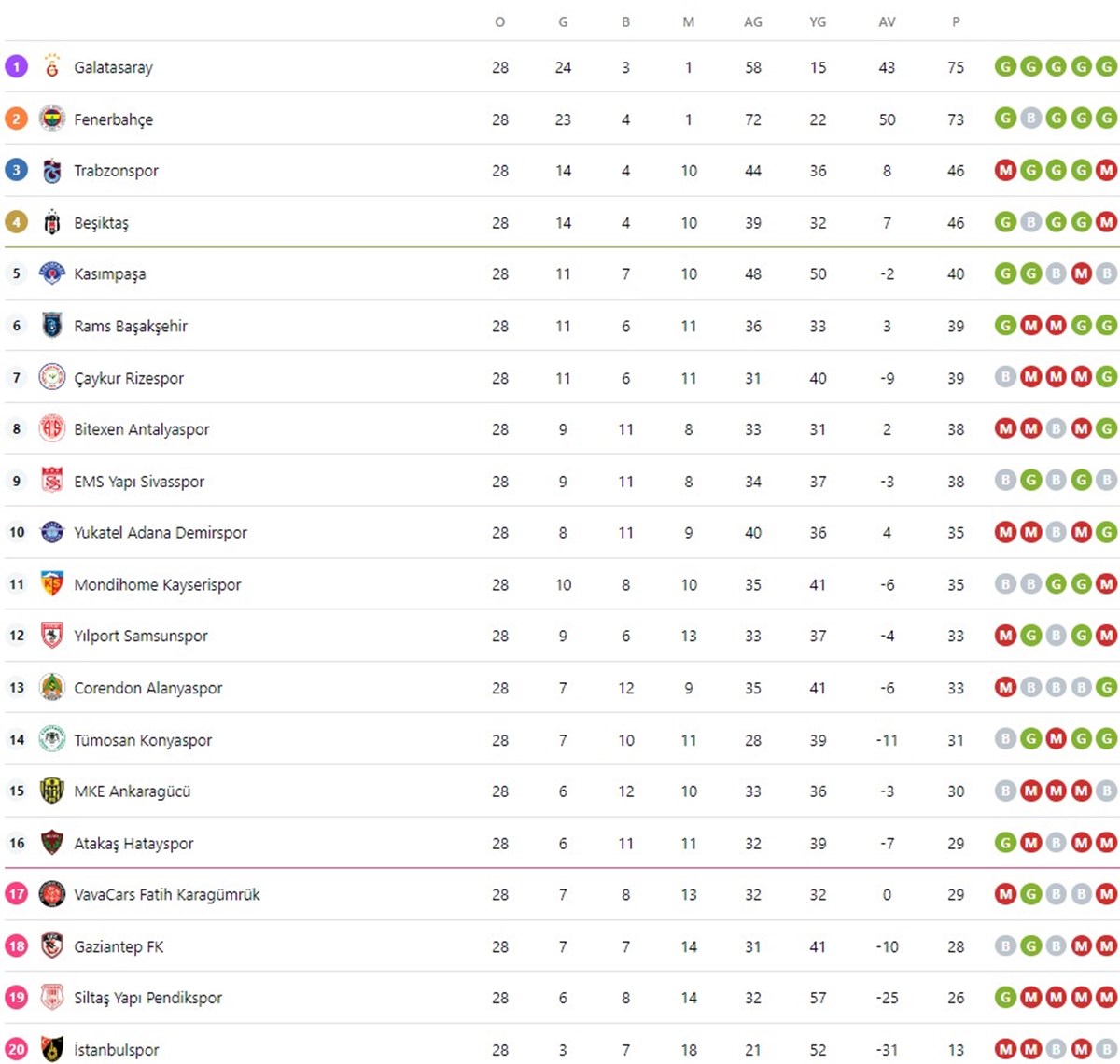Click the purple rank 1 position badge
Image resolution: width=1120 pixels, height=1064 pixels.
[17, 66]
